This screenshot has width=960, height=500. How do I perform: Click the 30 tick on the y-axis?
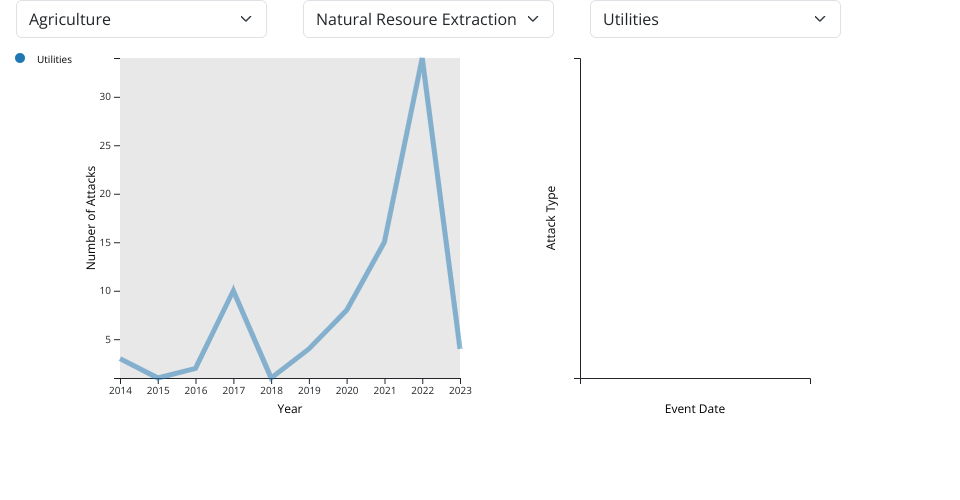coord(104,97)
